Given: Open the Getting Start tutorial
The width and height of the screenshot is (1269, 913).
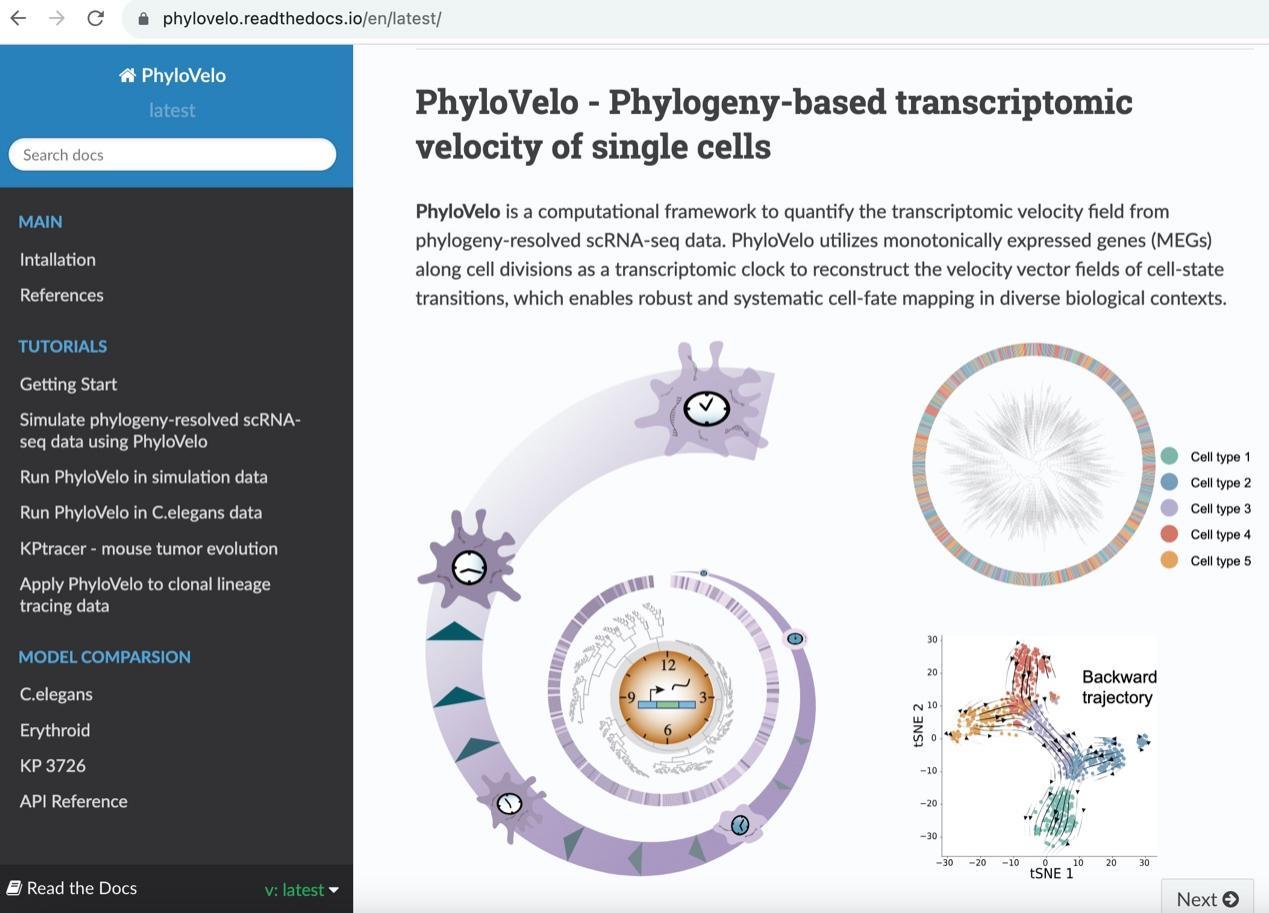Looking at the screenshot, I should [68, 384].
